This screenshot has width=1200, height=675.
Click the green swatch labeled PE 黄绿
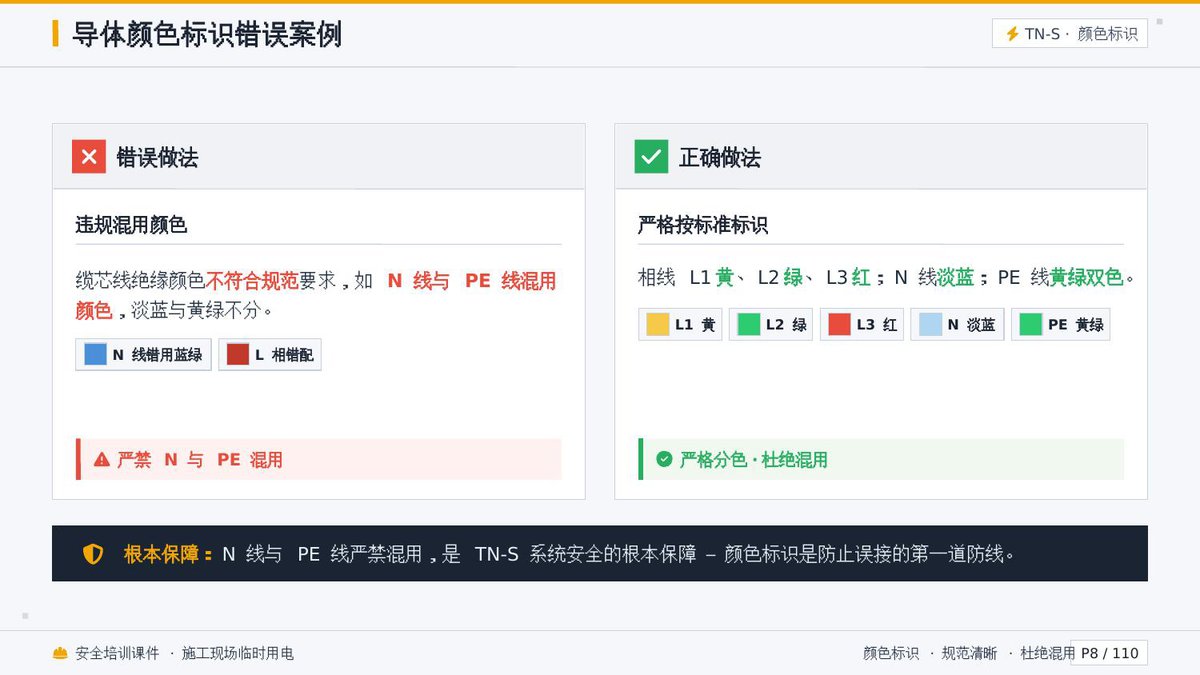(x=1031, y=324)
